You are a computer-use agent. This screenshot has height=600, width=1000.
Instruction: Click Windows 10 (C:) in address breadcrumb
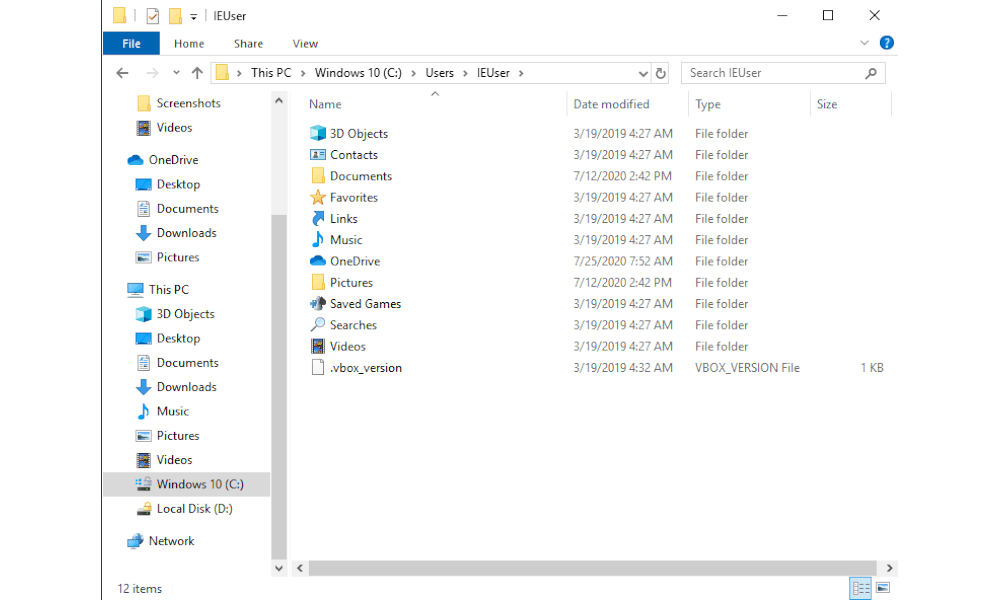pyautogui.click(x=358, y=73)
